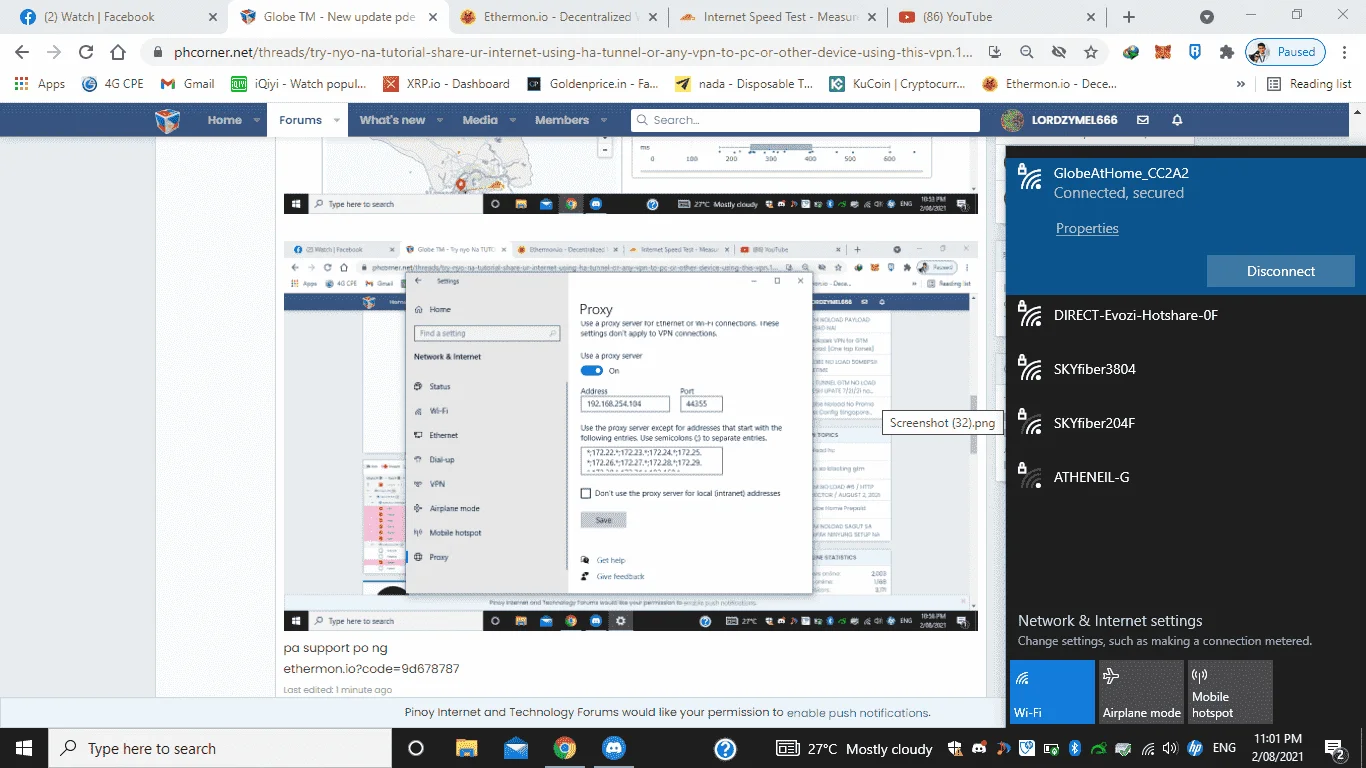The height and width of the screenshot is (768, 1366).
Task: Open the Get Help taskbar icon
Action: [x=725, y=748]
